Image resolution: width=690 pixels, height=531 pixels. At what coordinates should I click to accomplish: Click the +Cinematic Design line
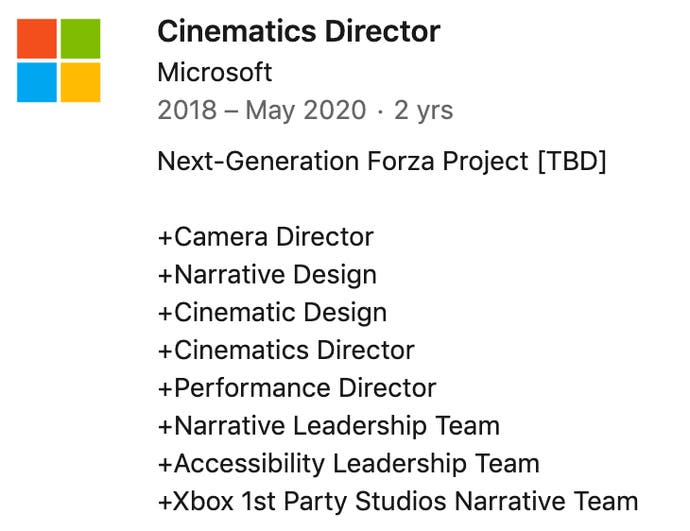tap(272, 312)
